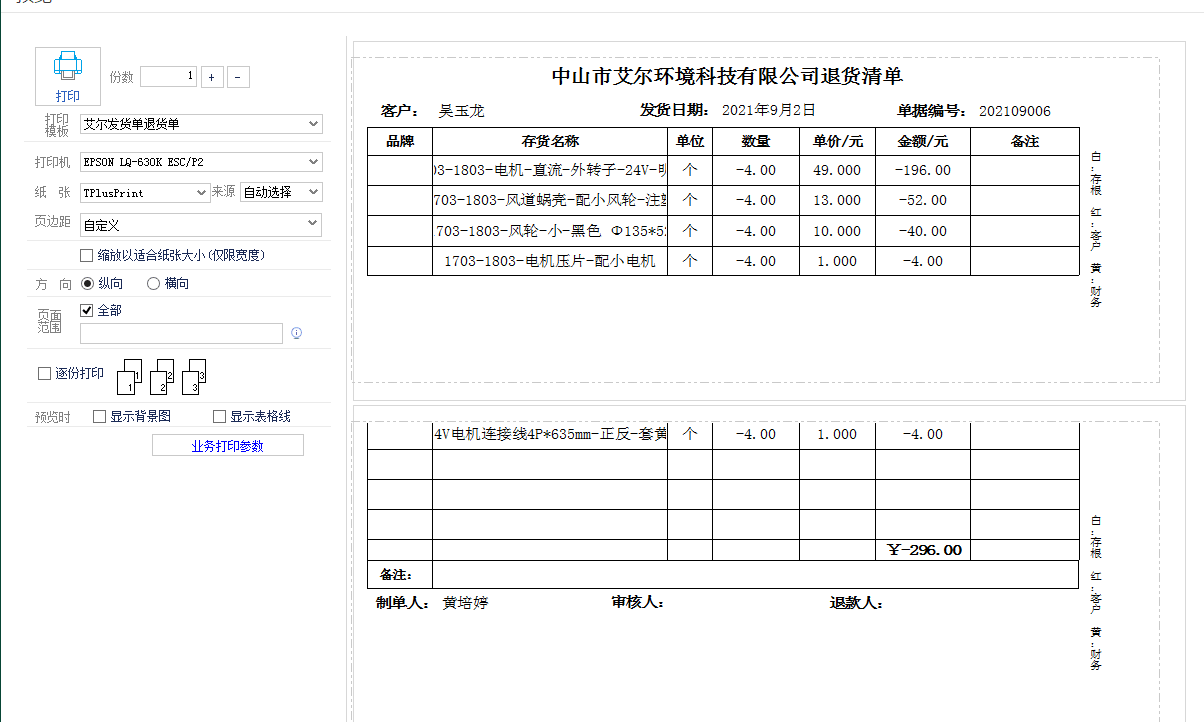Screen dimensions: 1204x722
Task: Click the item row 风轮-小-黑色 Φ135
Action: pos(550,231)
